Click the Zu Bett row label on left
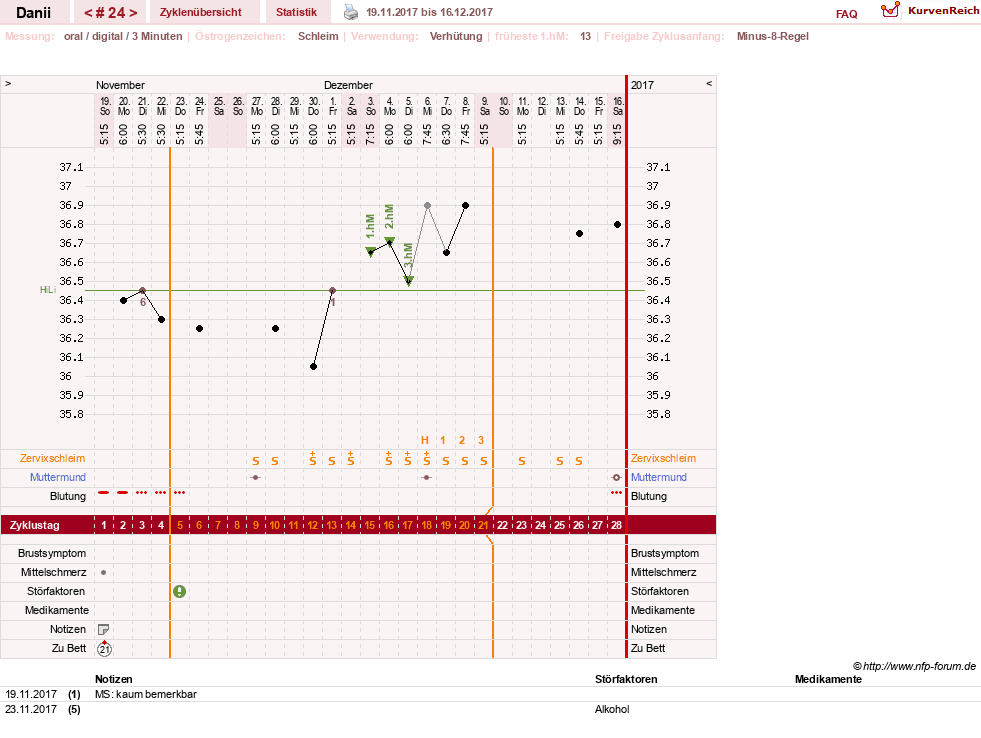 (x=69, y=649)
